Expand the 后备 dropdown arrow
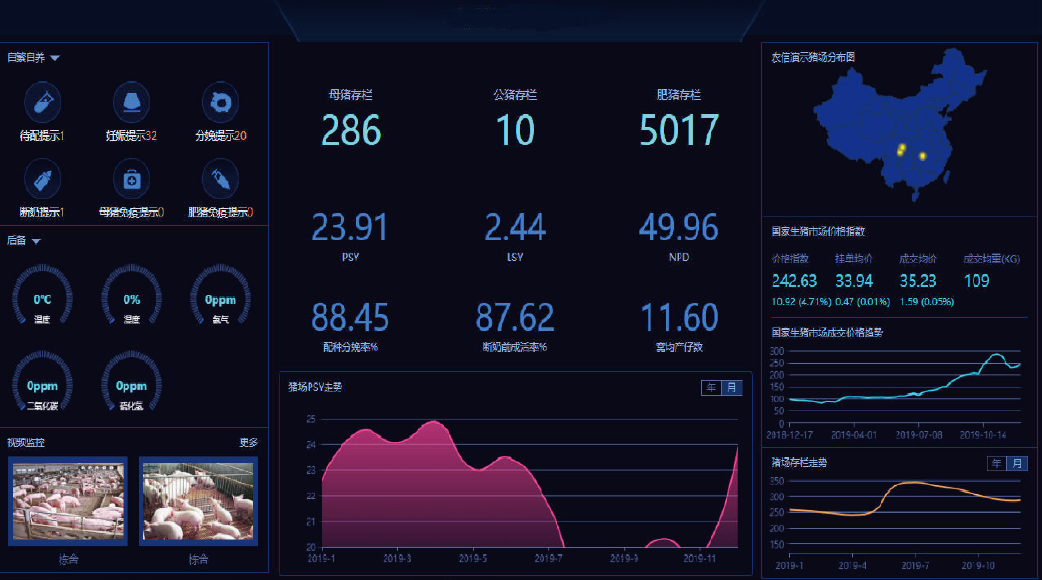This screenshot has height=580, width=1042. (36, 241)
